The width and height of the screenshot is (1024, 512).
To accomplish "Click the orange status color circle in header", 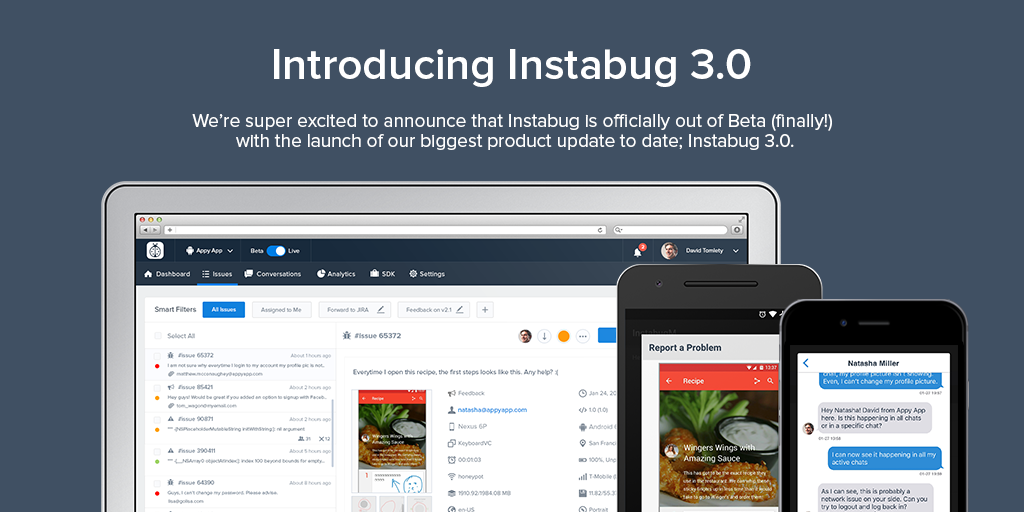I will tap(564, 336).
